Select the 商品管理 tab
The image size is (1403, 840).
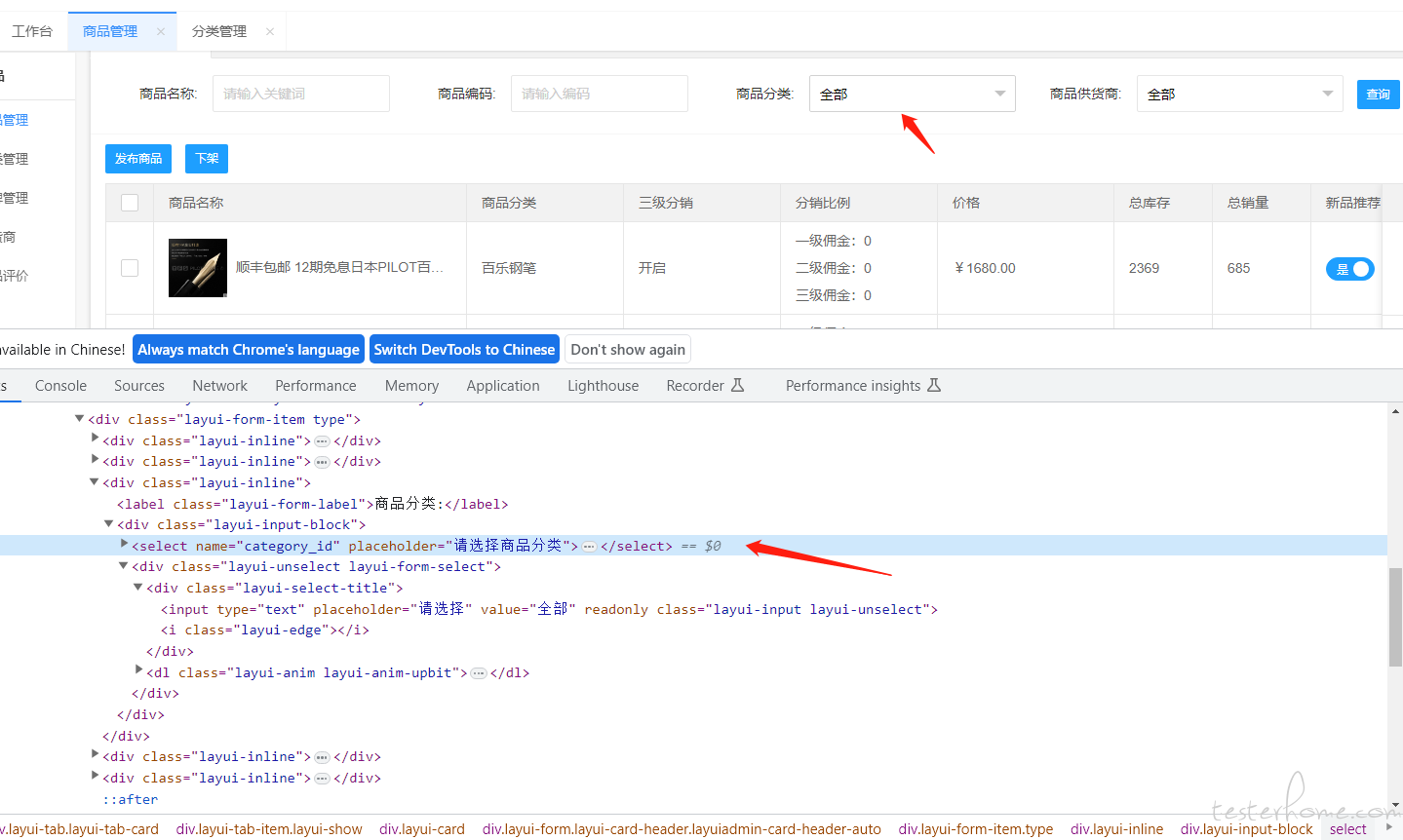coord(110,31)
